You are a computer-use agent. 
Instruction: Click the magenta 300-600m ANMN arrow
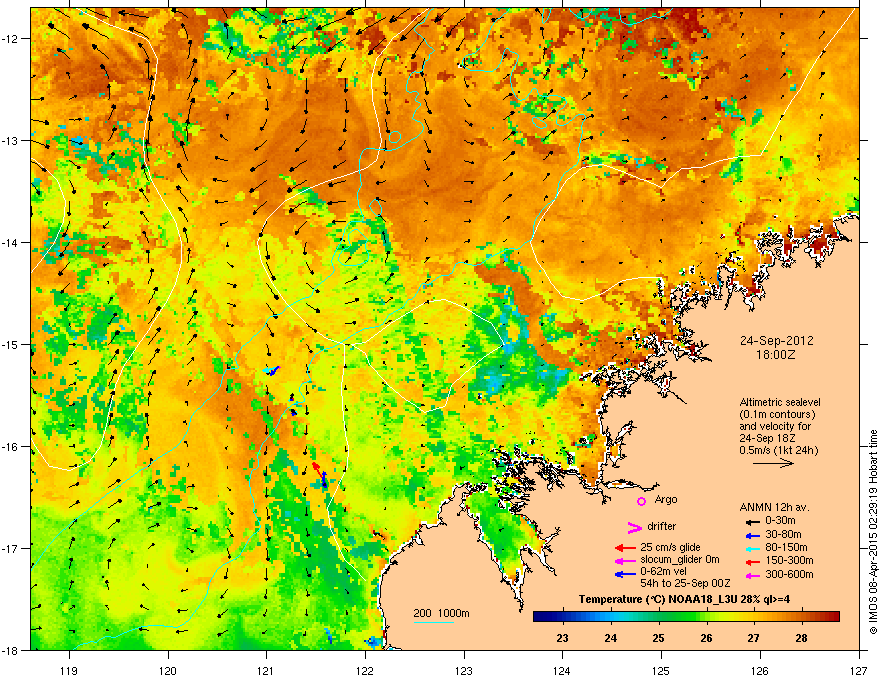(x=753, y=576)
